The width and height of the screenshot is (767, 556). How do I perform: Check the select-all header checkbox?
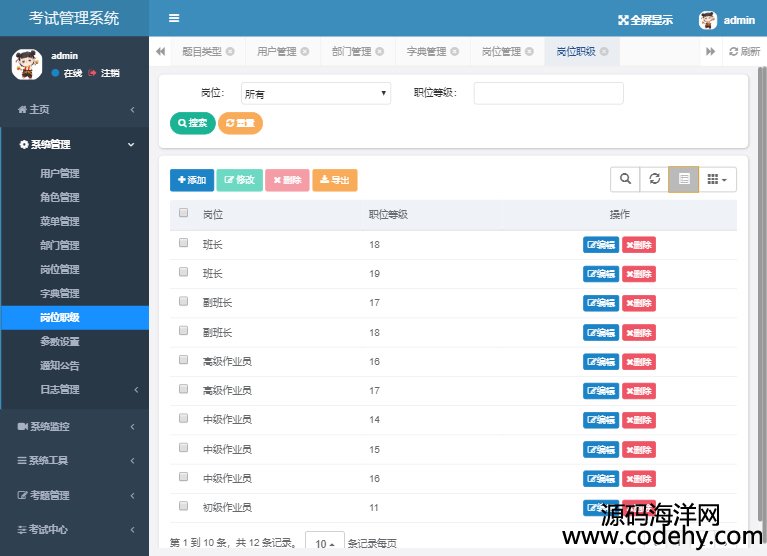183,213
